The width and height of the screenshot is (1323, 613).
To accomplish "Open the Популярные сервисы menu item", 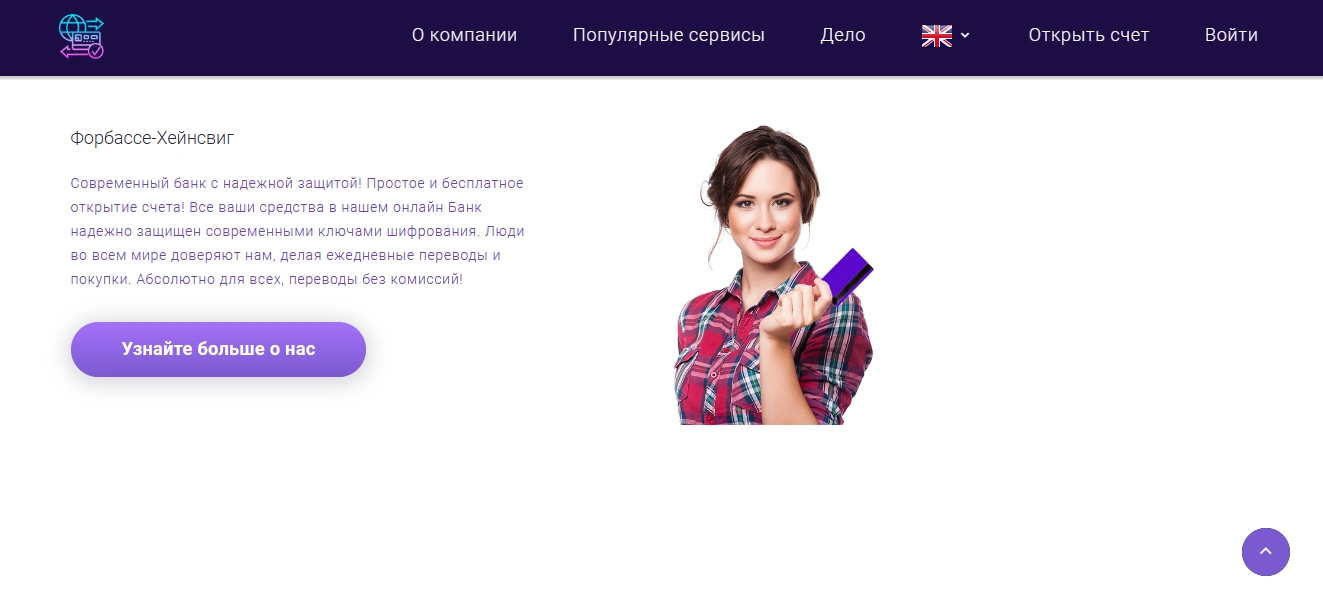I will [x=669, y=35].
